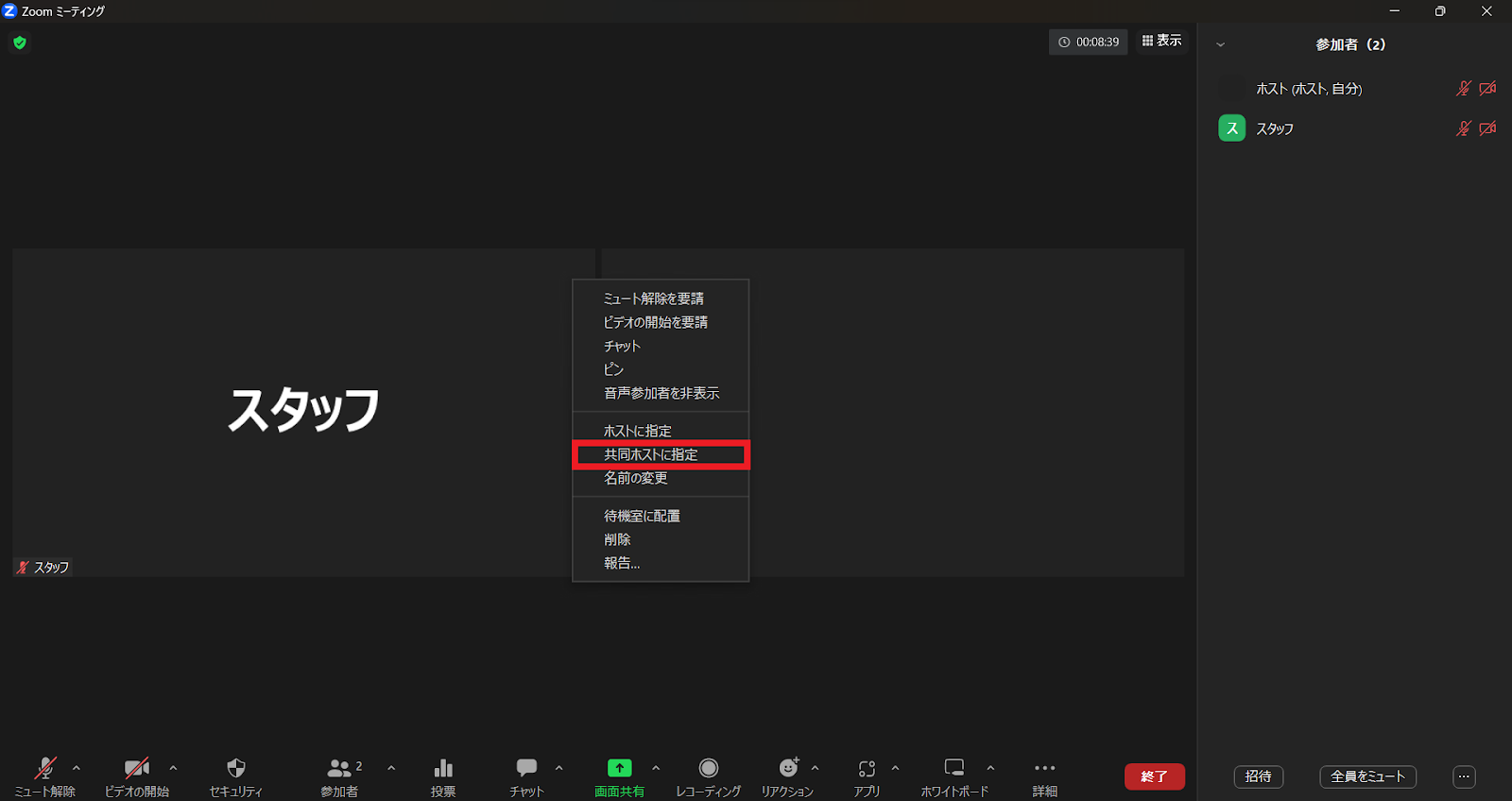Select 共同ホストに指定 in the context menu
The width and height of the screenshot is (1512, 801).
pos(651,454)
